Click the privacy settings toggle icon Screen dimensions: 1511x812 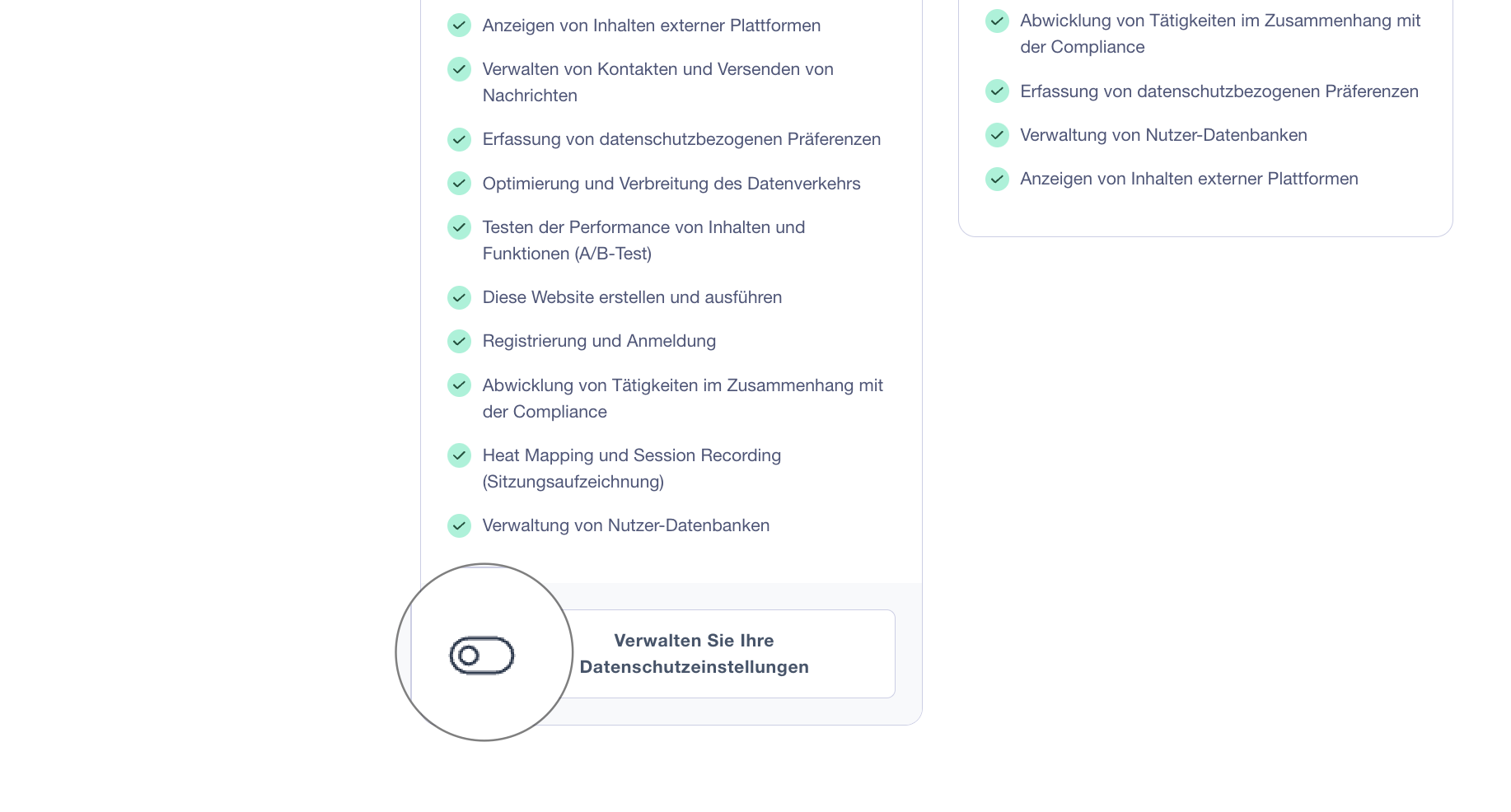482,656
